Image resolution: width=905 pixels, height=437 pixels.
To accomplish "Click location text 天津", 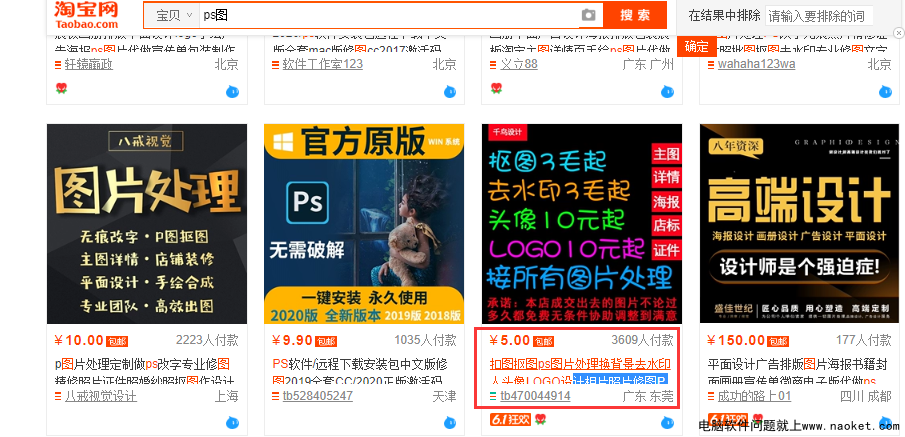I will tap(444, 396).
